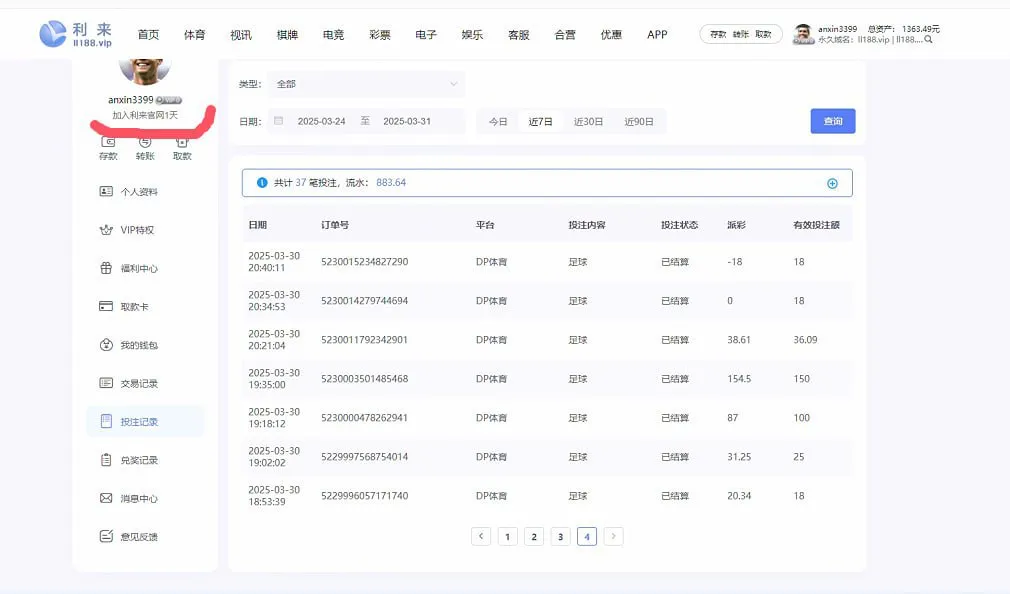Screen dimensions: 1010x594
Task: Click the 我的钱包 wallet icon
Action: coord(106,345)
